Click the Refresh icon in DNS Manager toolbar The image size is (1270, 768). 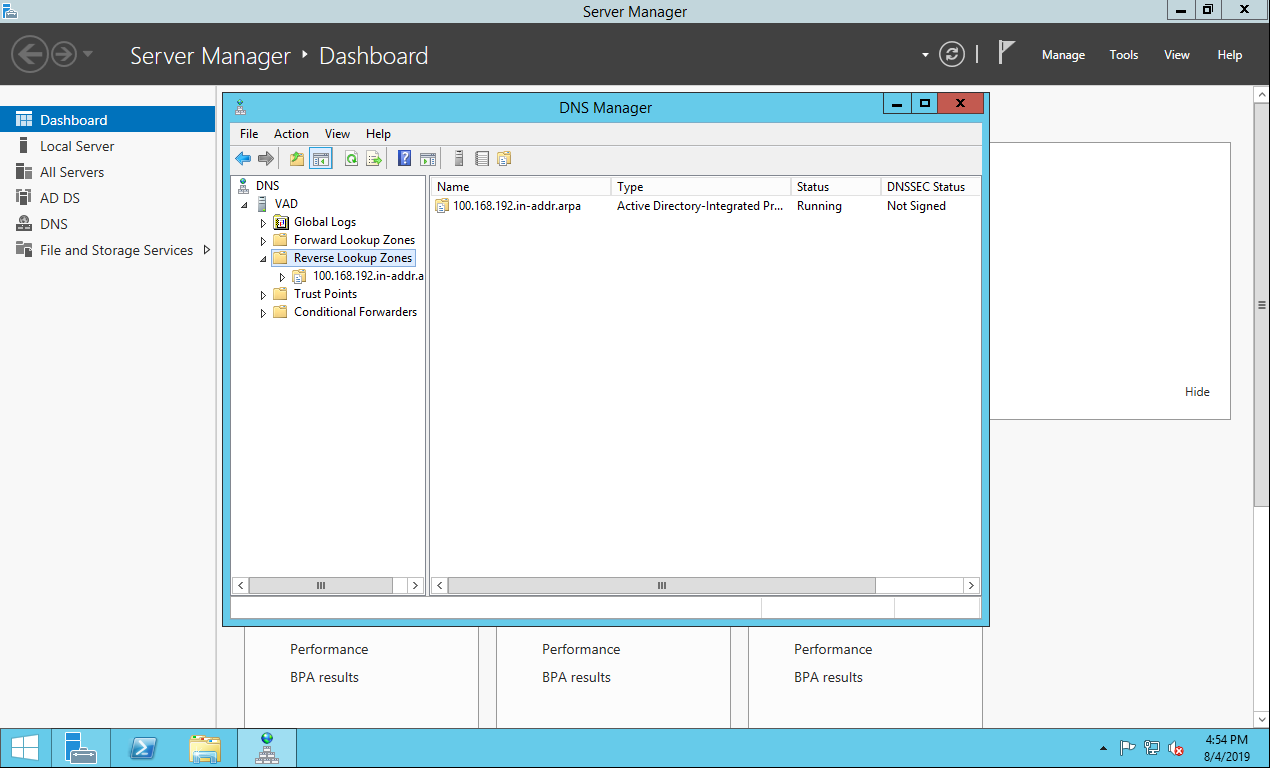351,158
